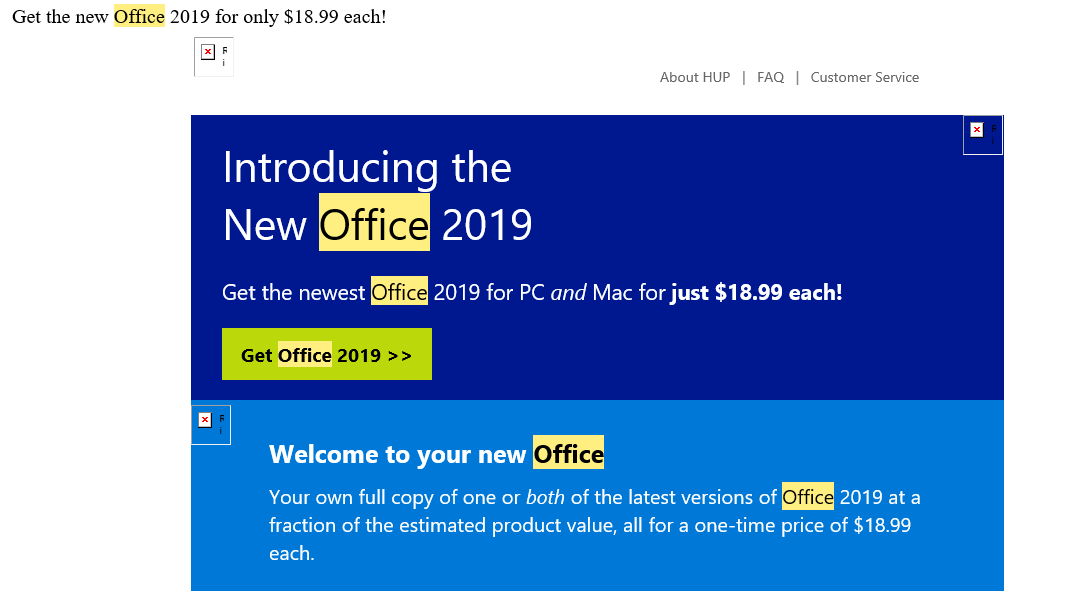
Task: Click the Get Office 2019 >> button
Action: (326, 354)
